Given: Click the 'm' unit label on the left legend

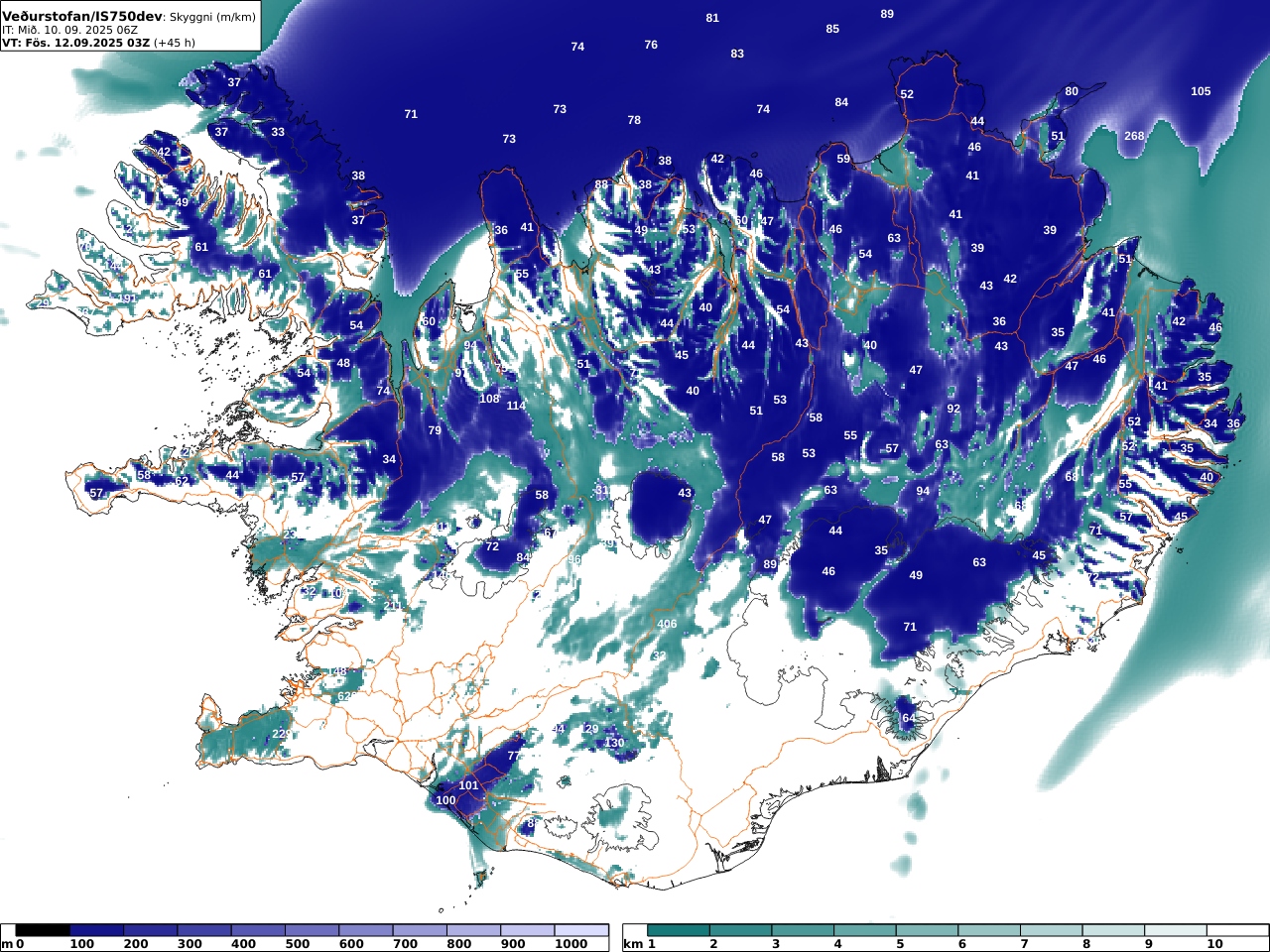Looking at the screenshot, I should pyautogui.click(x=7, y=944).
